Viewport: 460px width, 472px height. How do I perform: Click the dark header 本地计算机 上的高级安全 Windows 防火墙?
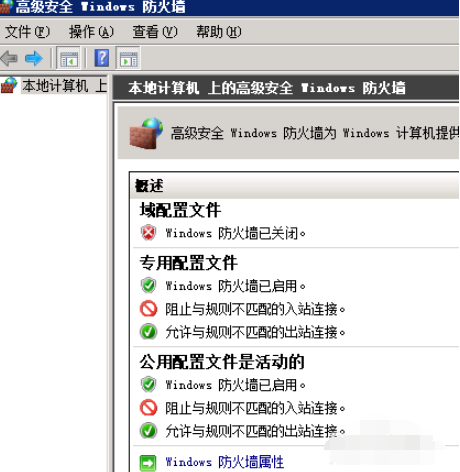click(267, 88)
